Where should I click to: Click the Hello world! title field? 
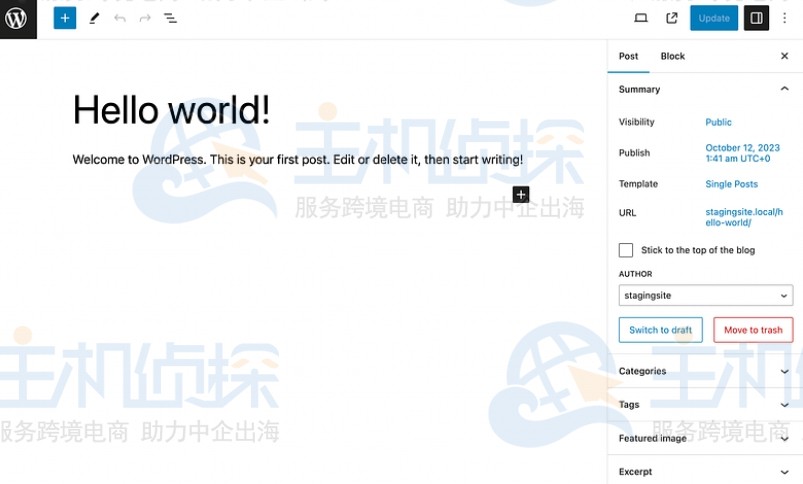point(172,110)
